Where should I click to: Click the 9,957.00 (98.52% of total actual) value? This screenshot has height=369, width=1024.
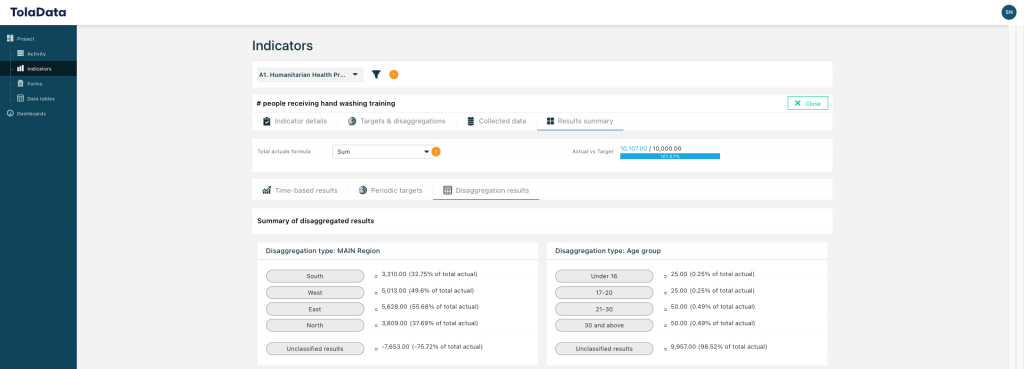(x=719, y=347)
